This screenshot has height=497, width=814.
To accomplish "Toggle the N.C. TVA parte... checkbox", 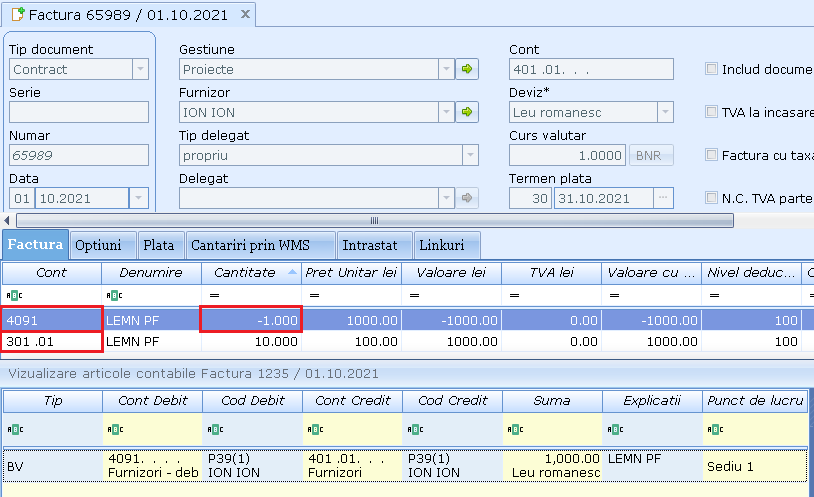I will [711, 197].
